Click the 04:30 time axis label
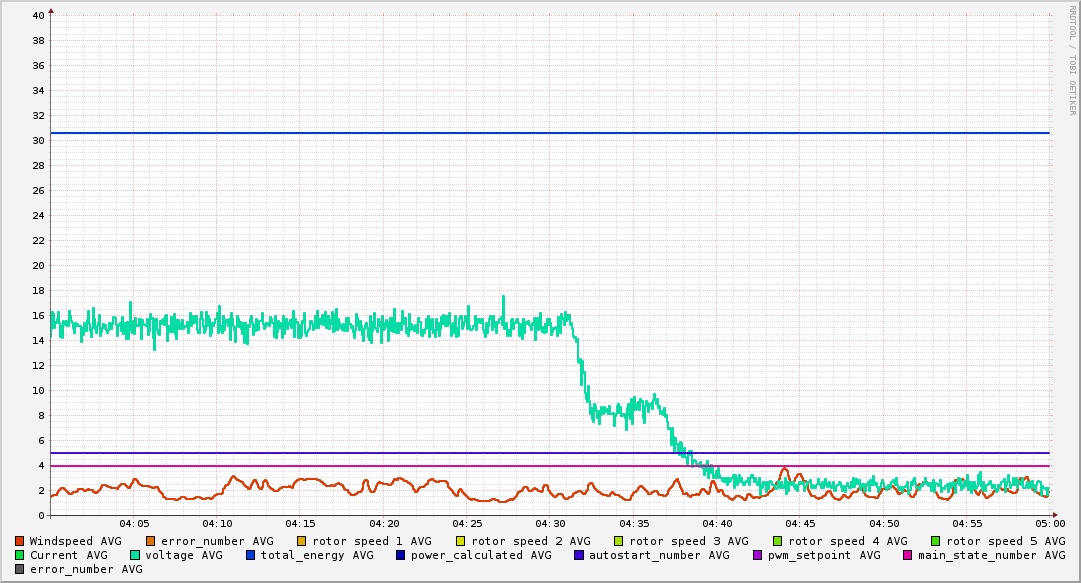This screenshot has height=583, width=1081. [x=550, y=523]
